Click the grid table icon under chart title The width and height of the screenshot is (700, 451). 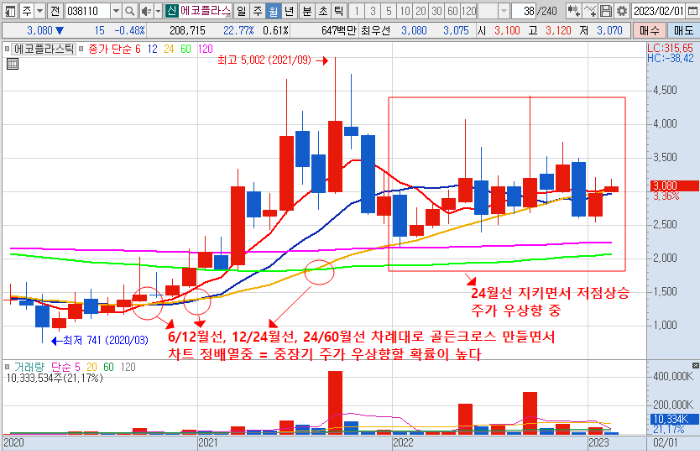[12, 65]
